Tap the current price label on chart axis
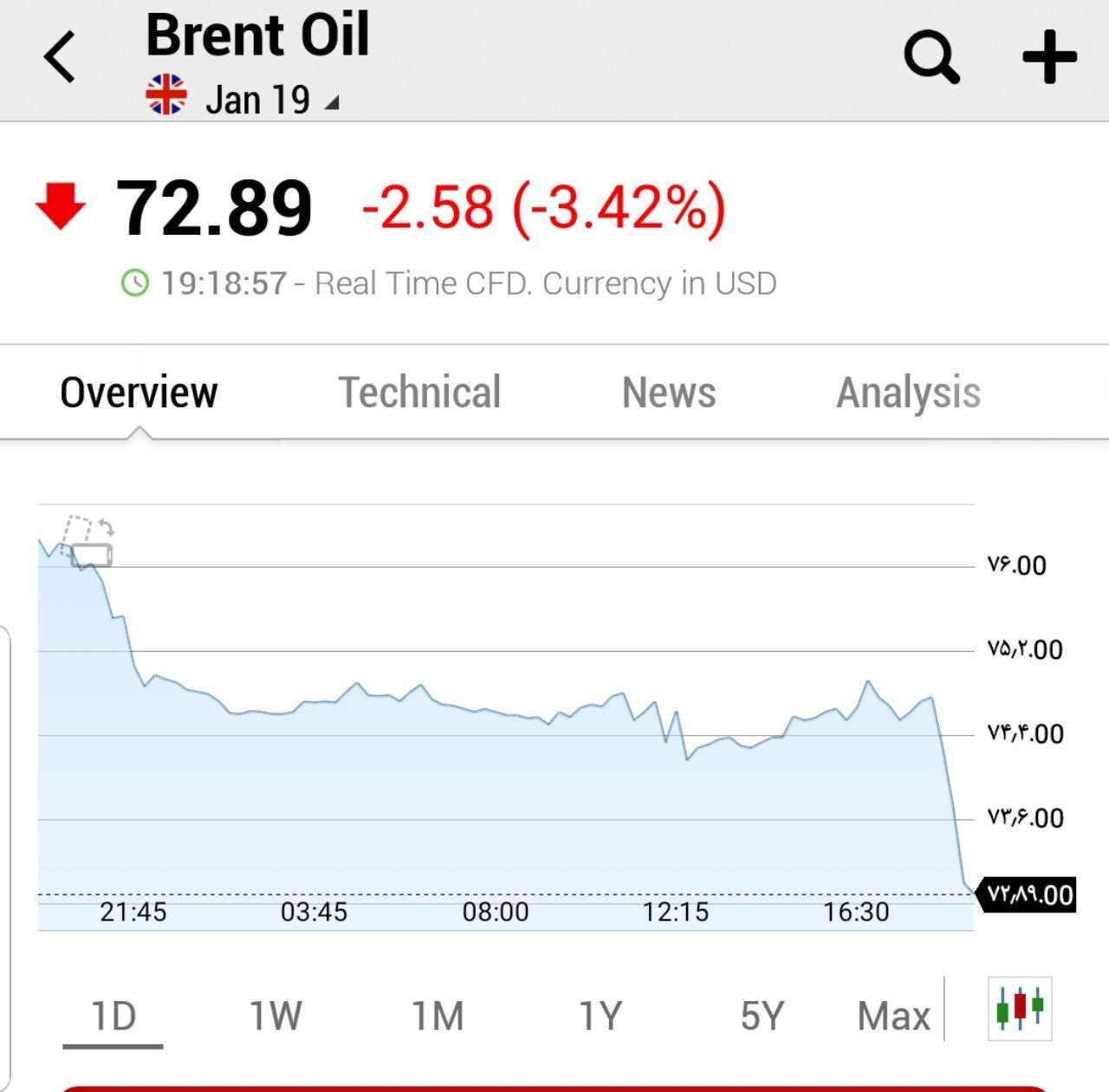1109x1092 pixels. pyautogui.click(x=1026, y=894)
